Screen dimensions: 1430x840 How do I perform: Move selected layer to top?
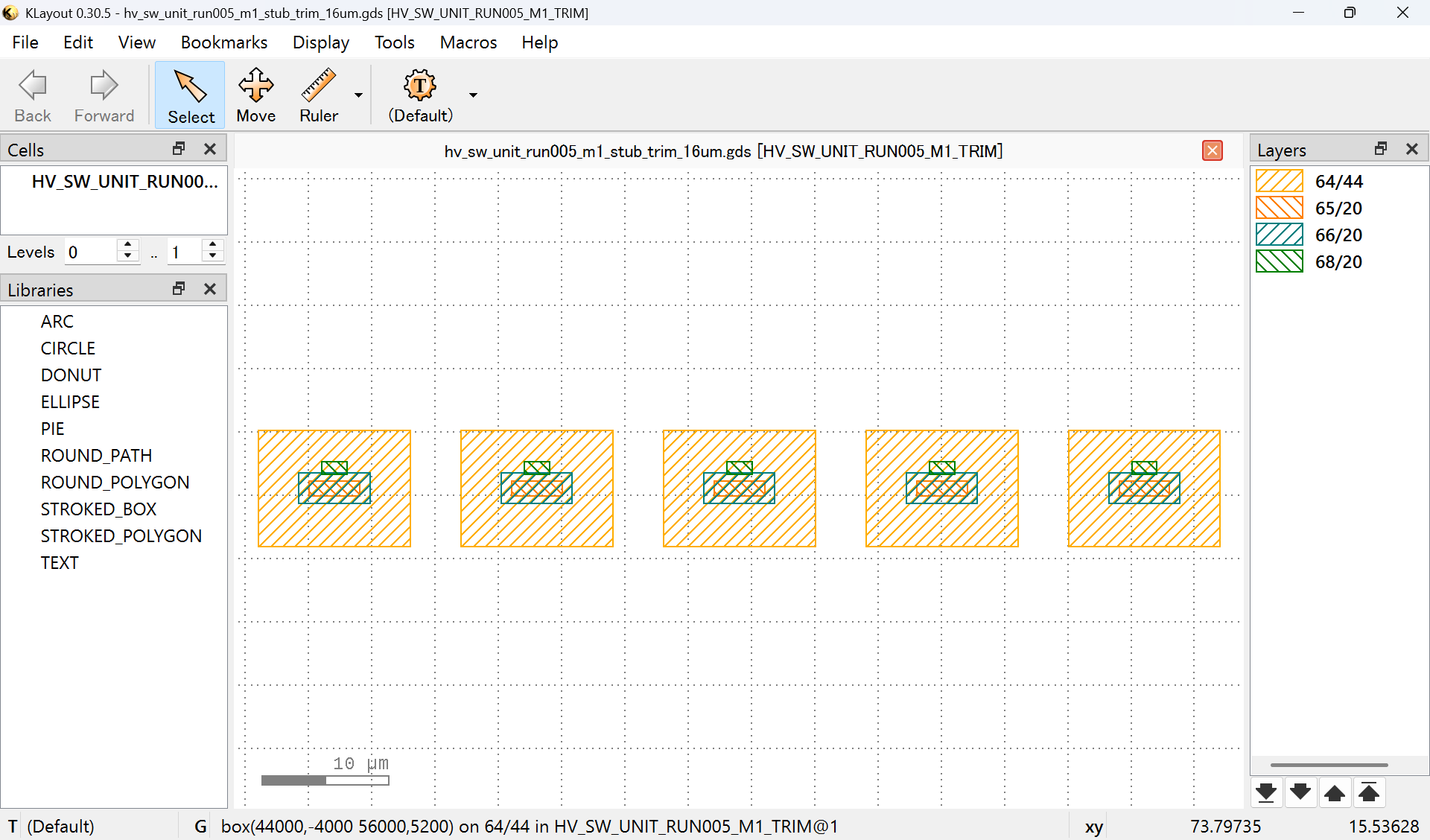tap(1369, 792)
